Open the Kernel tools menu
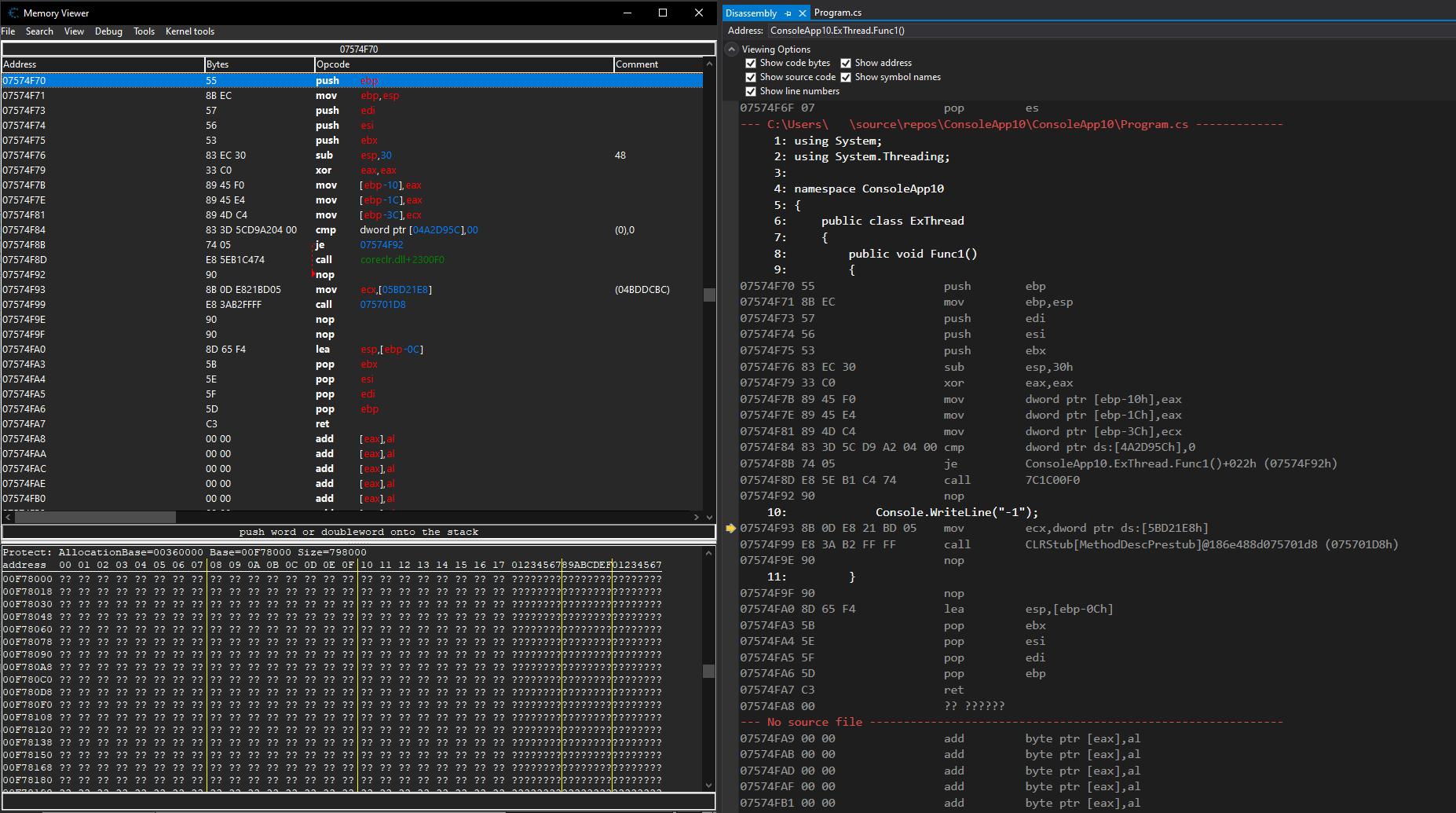 point(190,31)
